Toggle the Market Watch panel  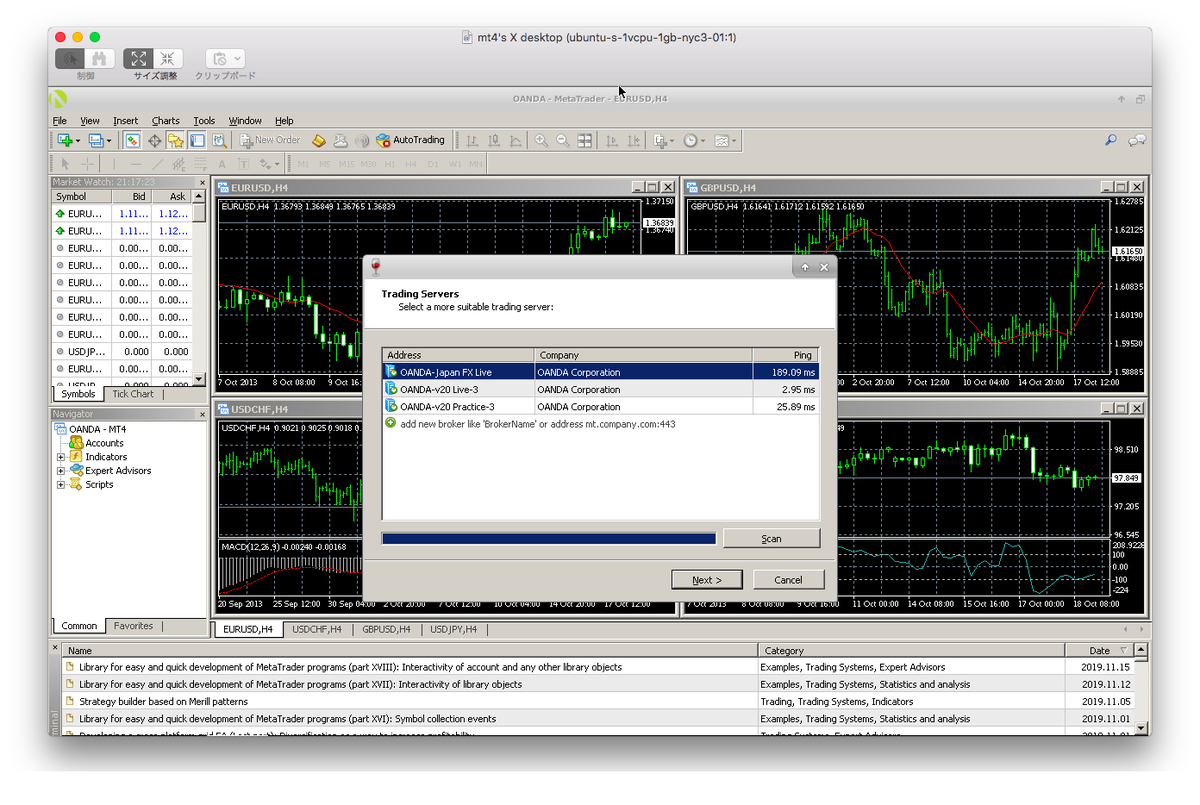132,141
